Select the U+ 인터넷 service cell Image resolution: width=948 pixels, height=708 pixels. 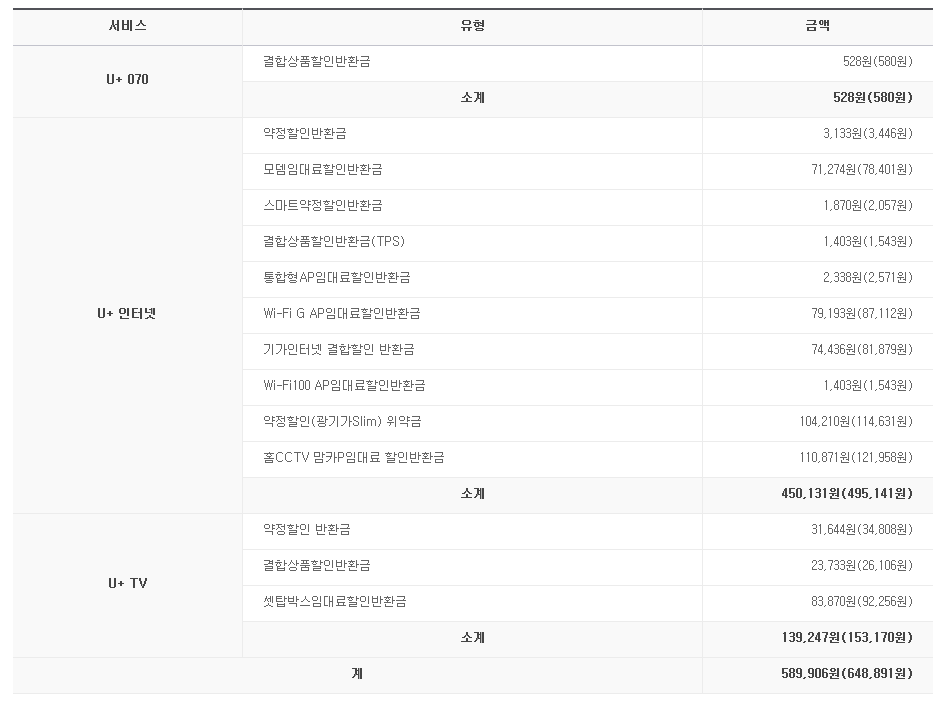coord(127,314)
